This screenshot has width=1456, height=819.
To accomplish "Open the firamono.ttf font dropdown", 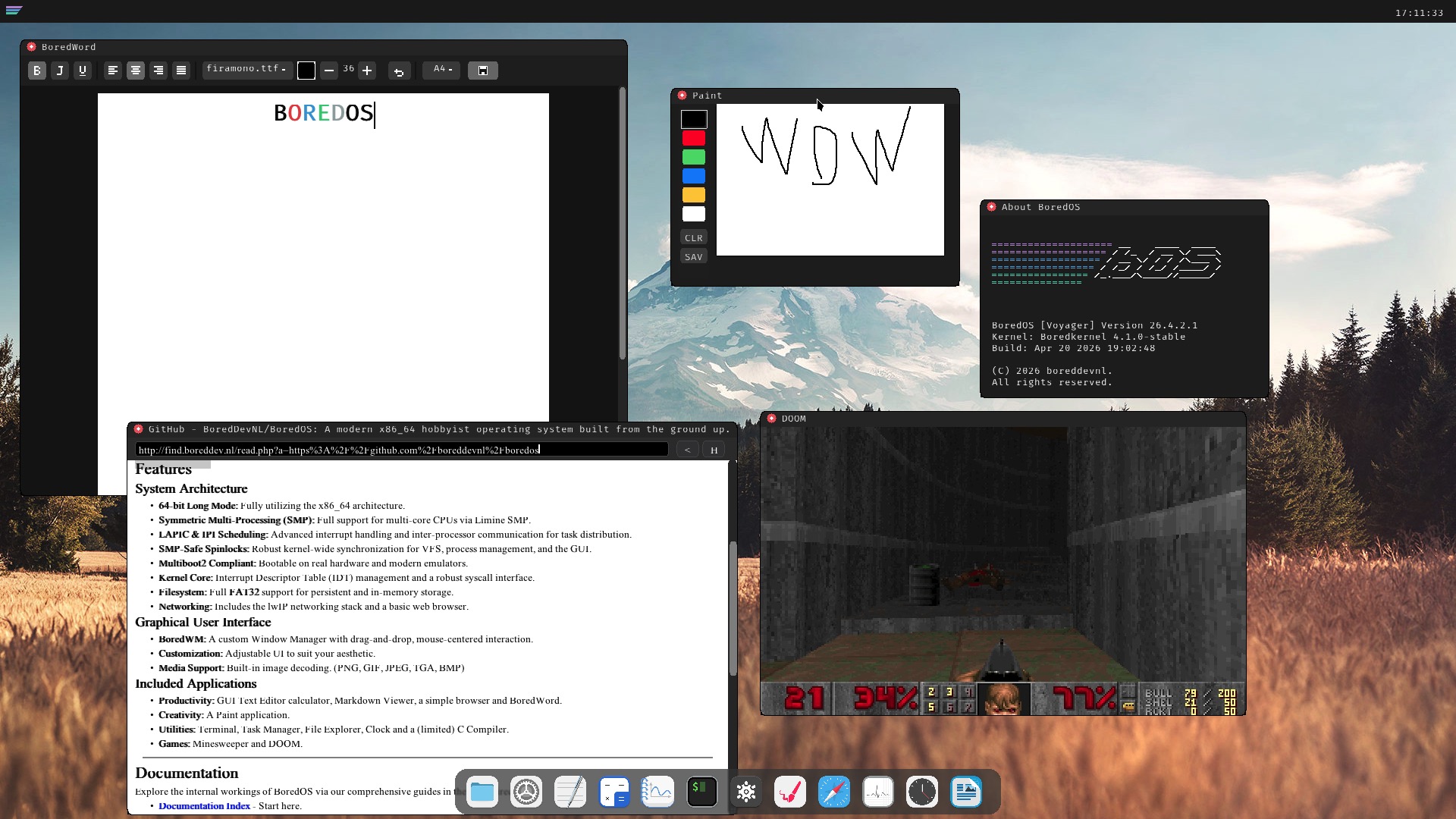I will [246, 69].
